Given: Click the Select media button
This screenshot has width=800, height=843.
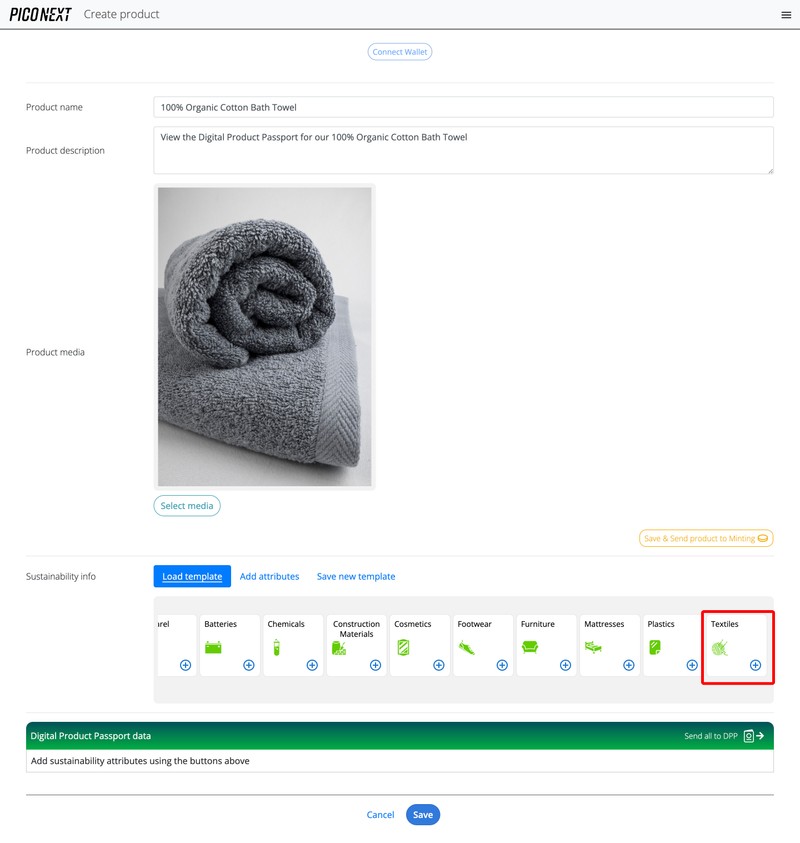Looking at the screenshot, I should click(x=187, y=506).
